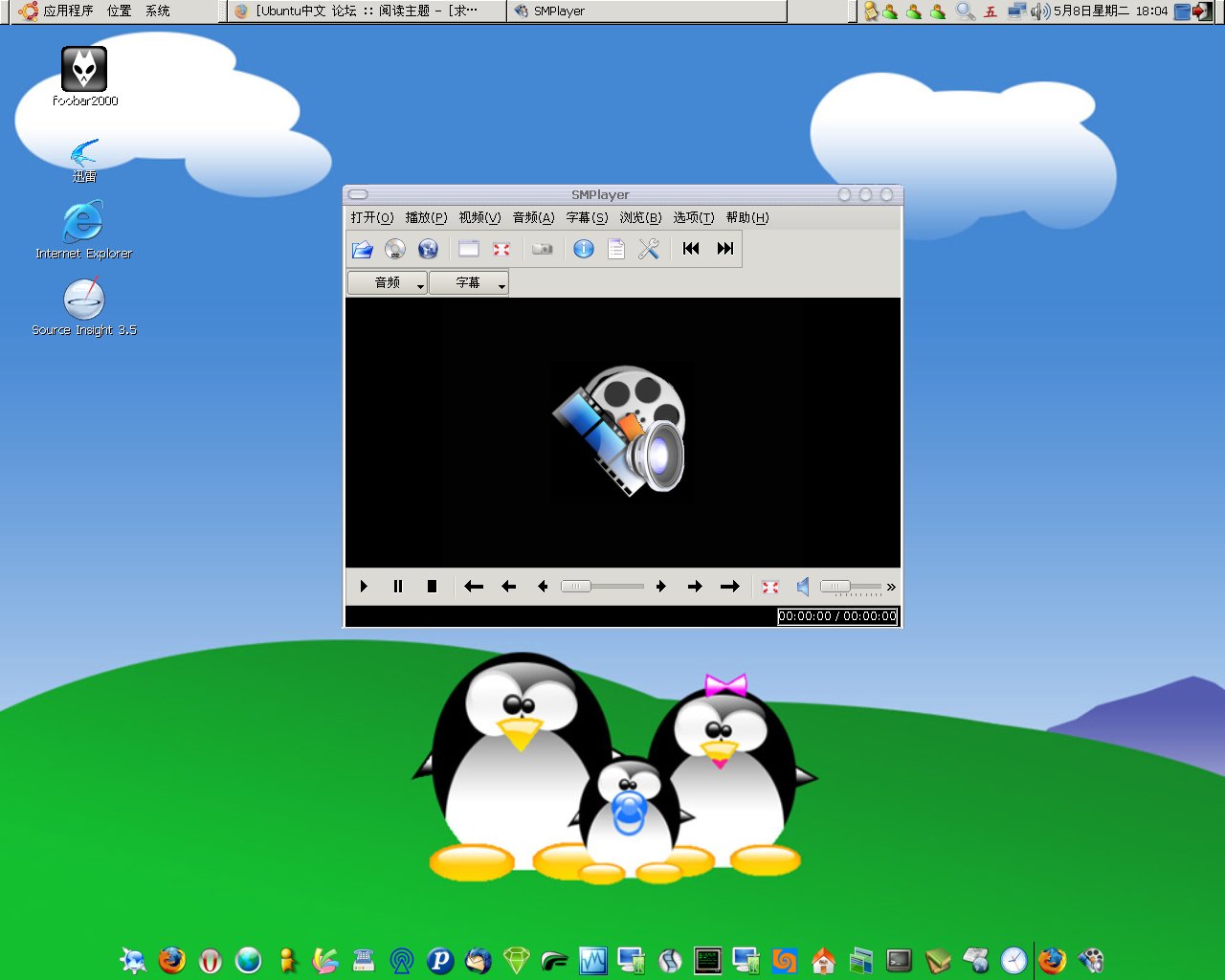Switch to the Ubuntu中文 论坛 taskbar window

coord(367,11)
